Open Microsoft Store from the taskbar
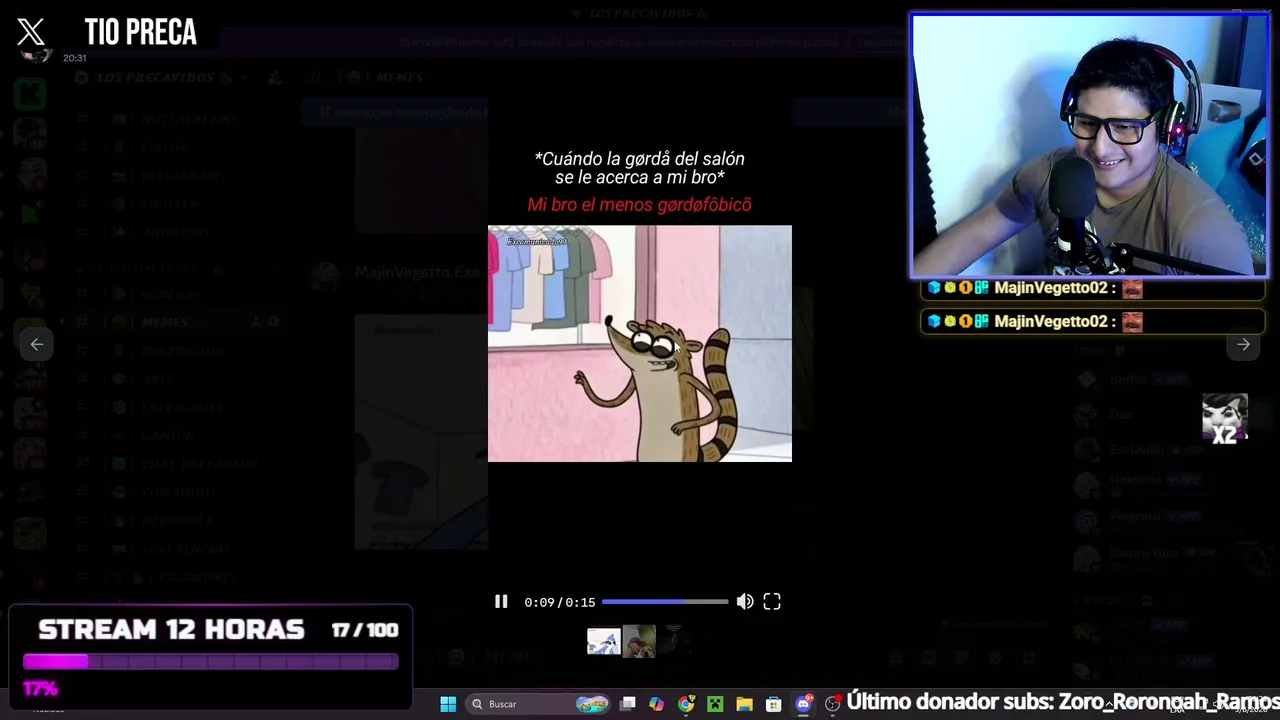Image resolution: width=1280 pixels, height=720 pixels. (x=773, y=704)
